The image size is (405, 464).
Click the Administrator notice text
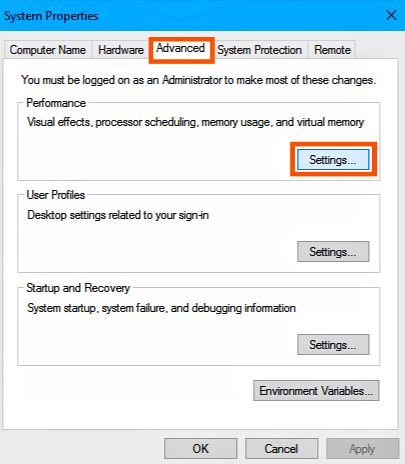[199, 80]
